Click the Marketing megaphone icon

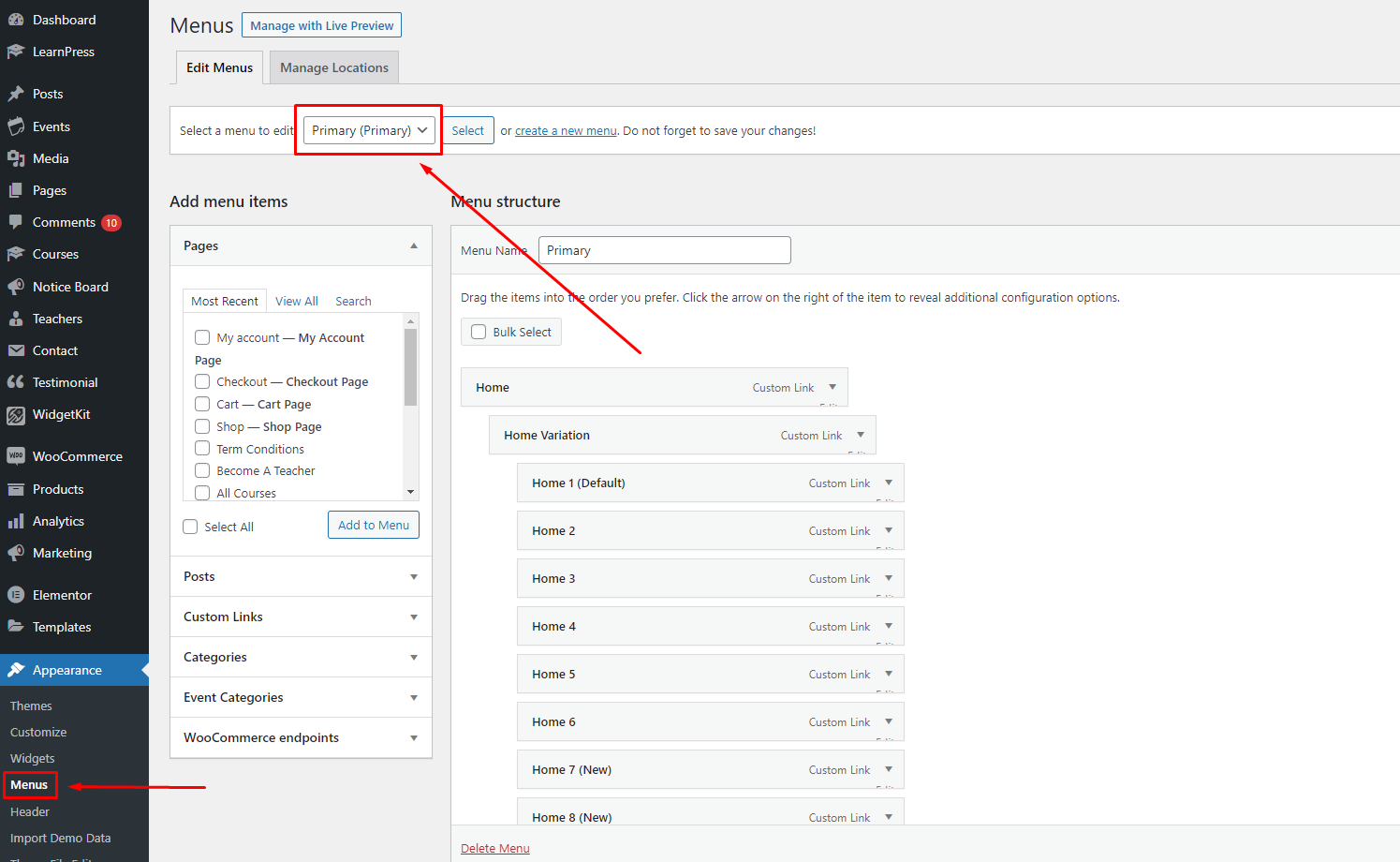pyautogui.click(x=16, y=553)
